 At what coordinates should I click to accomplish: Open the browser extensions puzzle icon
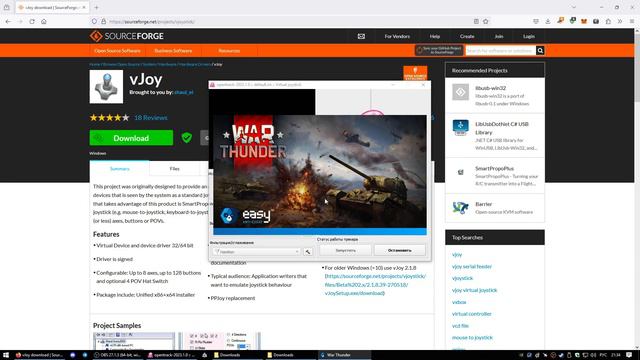(x=608, y=21)
